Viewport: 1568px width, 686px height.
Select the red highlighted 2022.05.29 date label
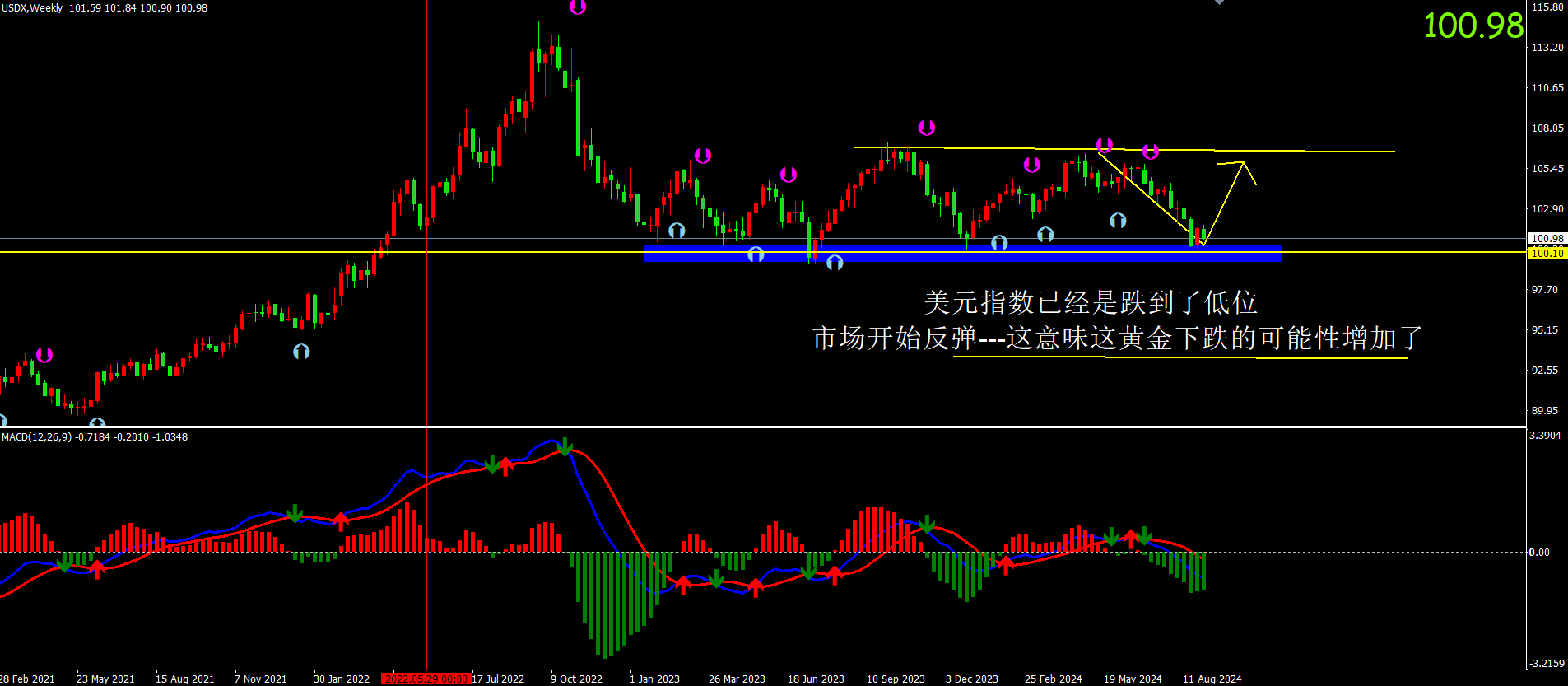pos(426,679)
